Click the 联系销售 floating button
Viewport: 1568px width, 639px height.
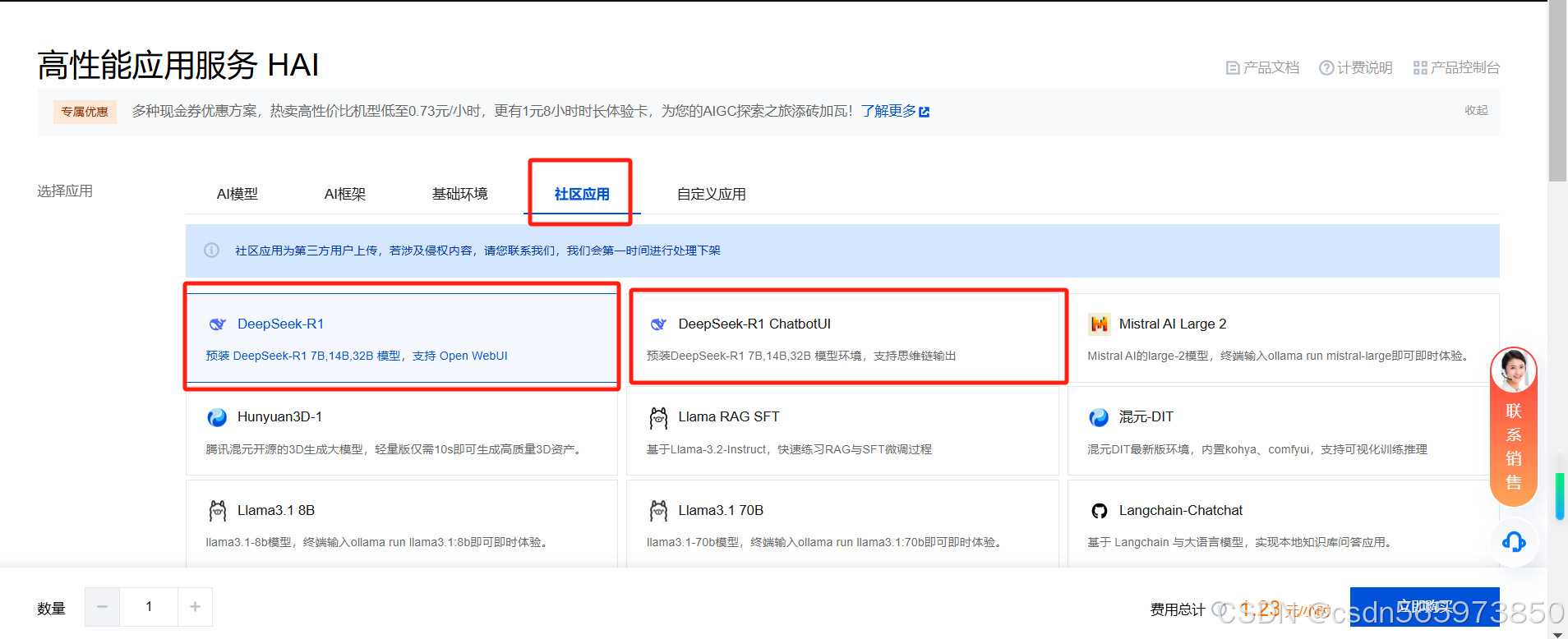click(x=1514, y=427)
